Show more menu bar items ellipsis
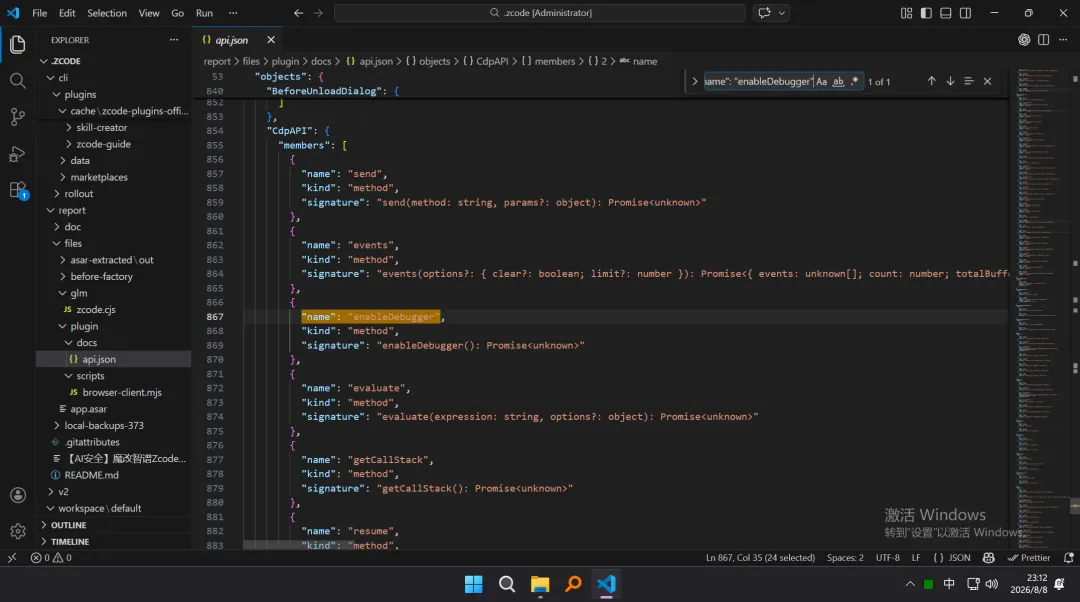Image resolution: width=1080 pixels, height=602 pixels. coord(233,12)
